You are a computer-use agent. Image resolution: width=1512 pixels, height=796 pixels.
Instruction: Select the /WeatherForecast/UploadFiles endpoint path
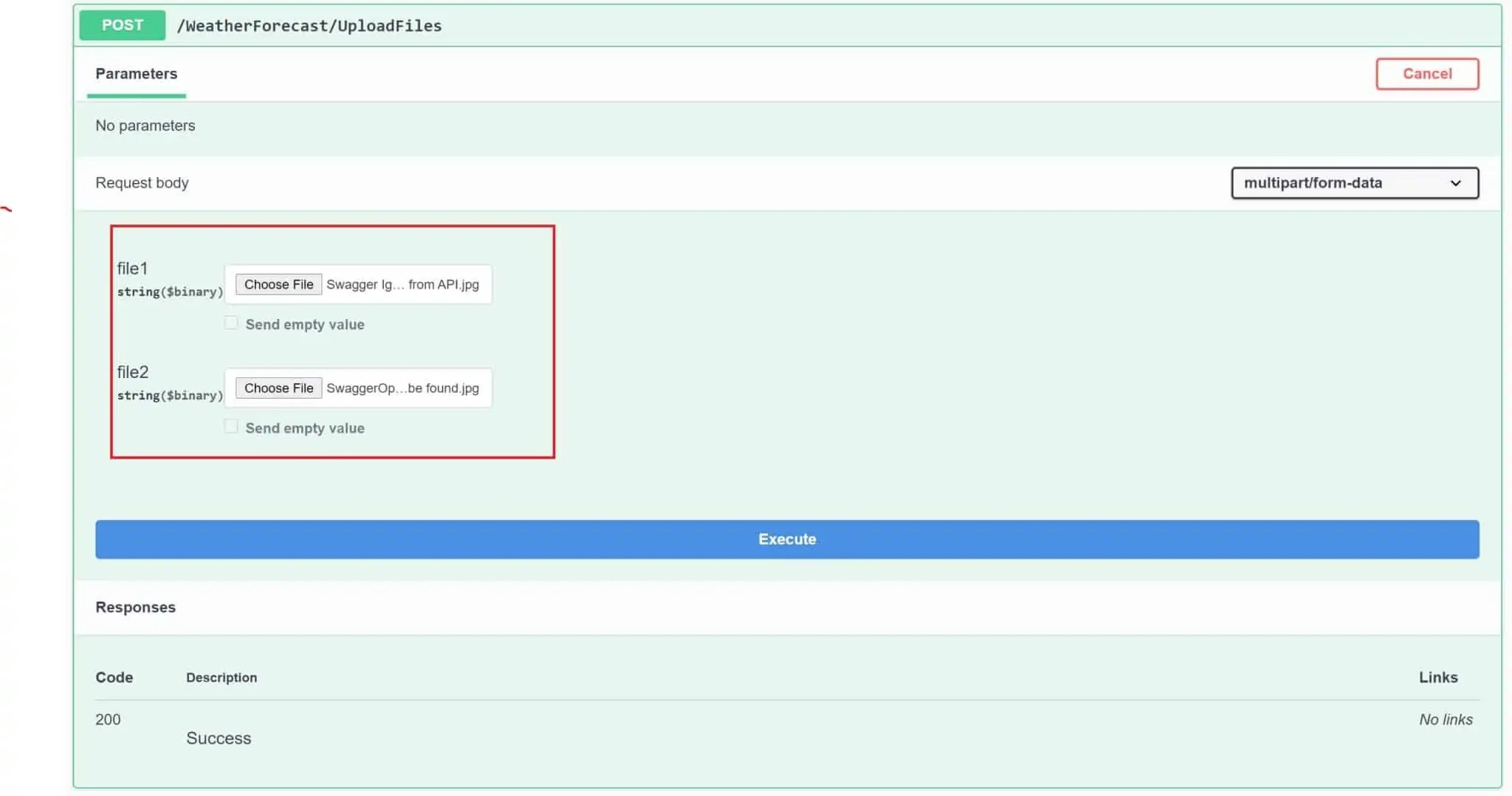[x=309, y=25]
